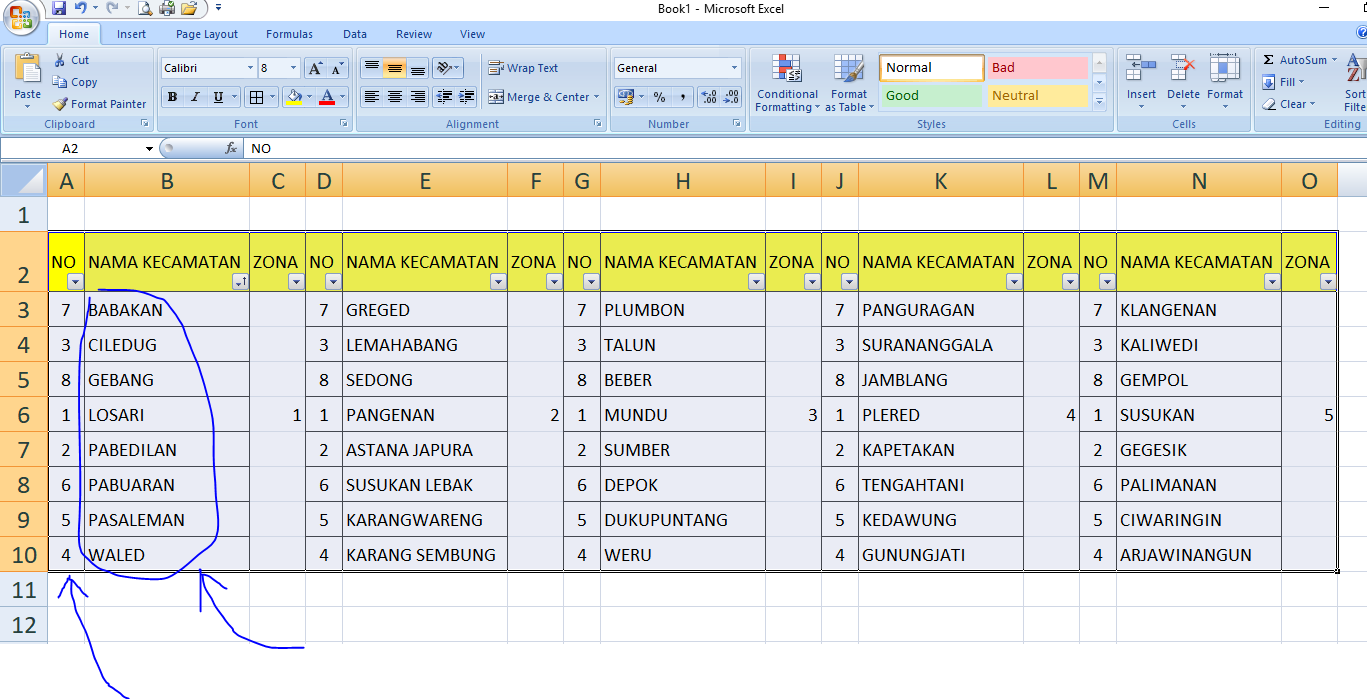Open the Borders dropdown arrow
Viewport: 1367px width, 699px height.
tap(273, 97)
